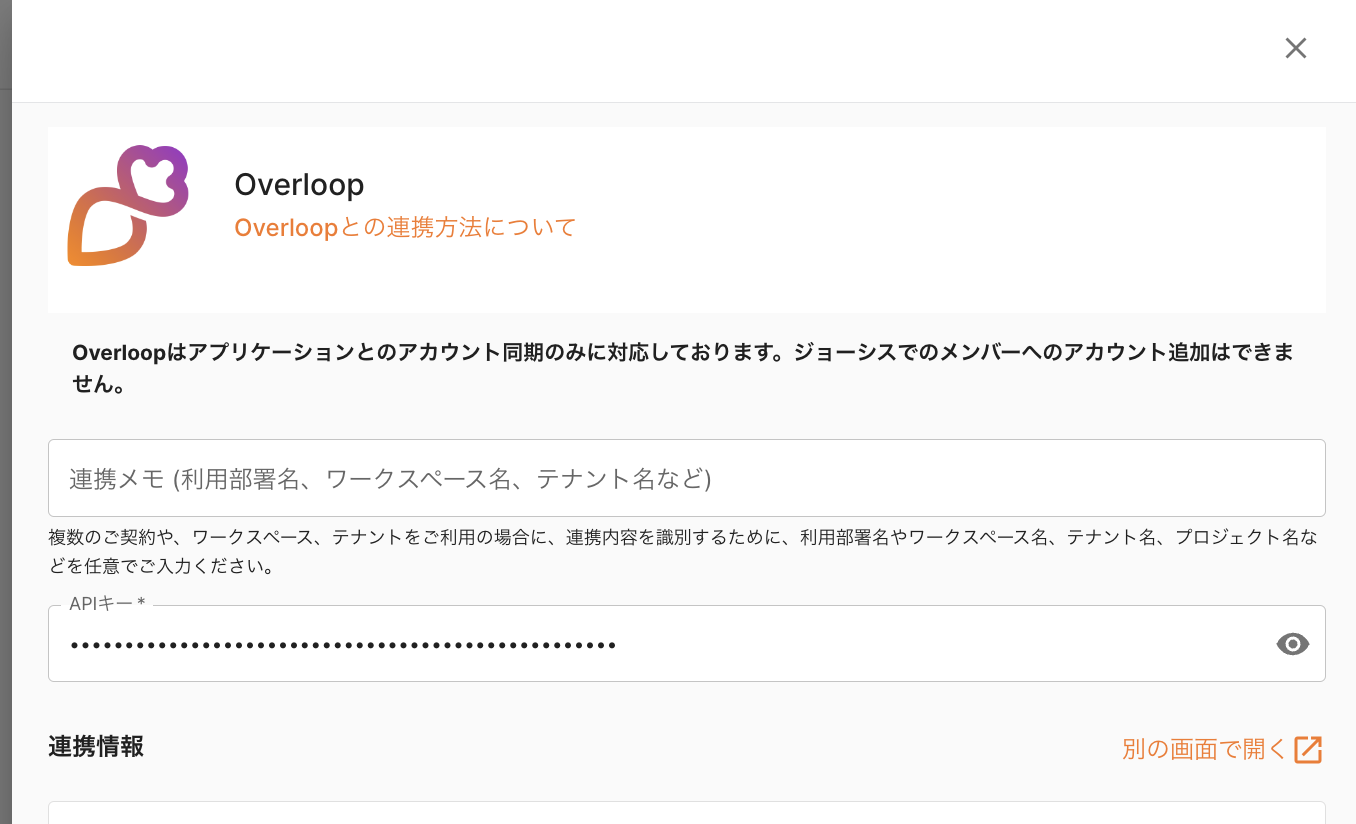Click the APIキー field label

[x=101, y=604]
